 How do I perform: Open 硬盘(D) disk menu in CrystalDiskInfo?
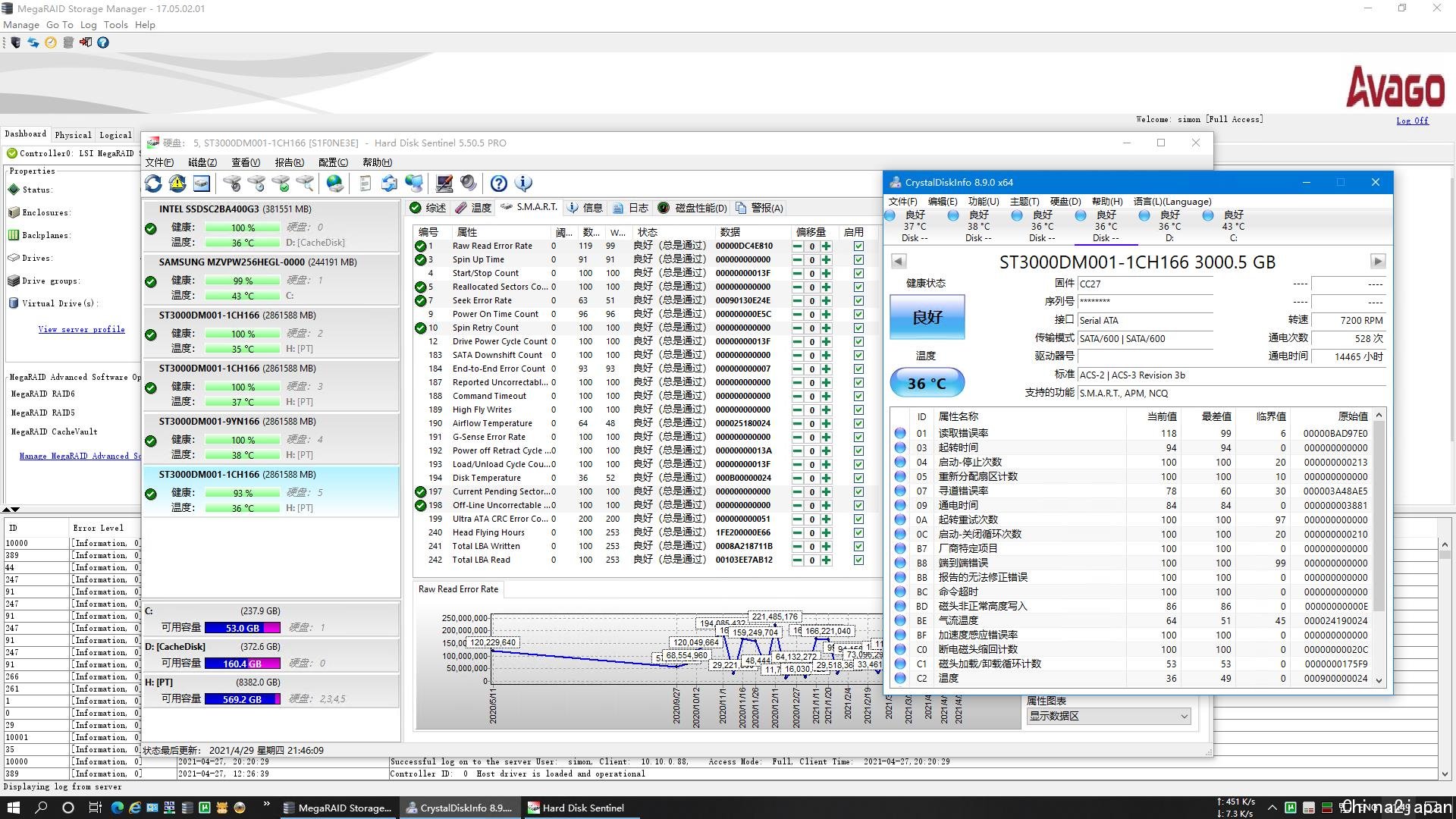point(1065,202)
